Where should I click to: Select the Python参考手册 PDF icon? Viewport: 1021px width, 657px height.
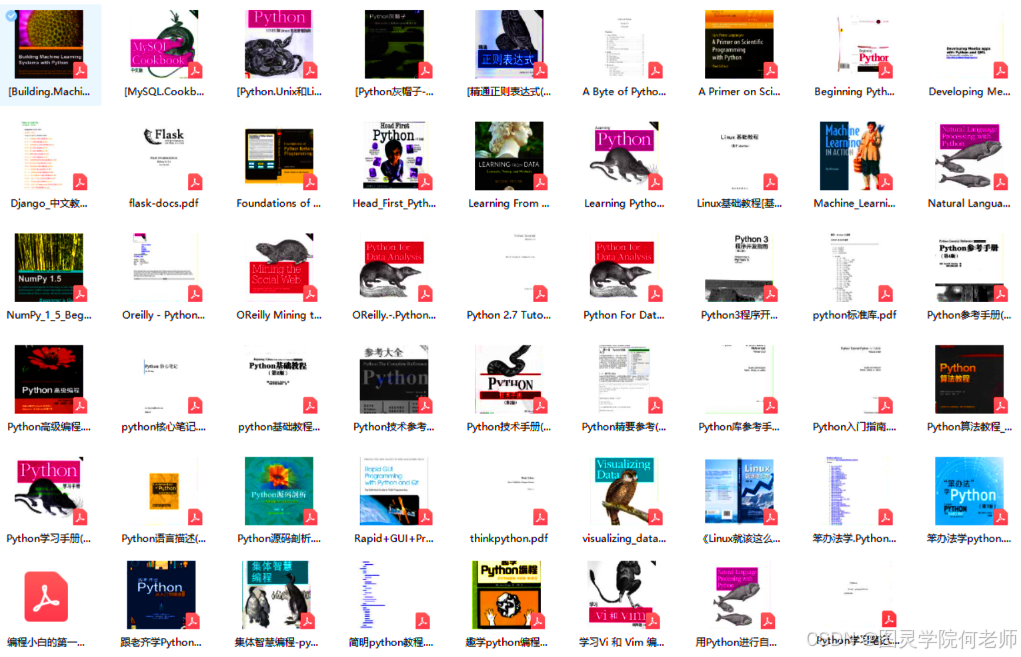[970, 268]
